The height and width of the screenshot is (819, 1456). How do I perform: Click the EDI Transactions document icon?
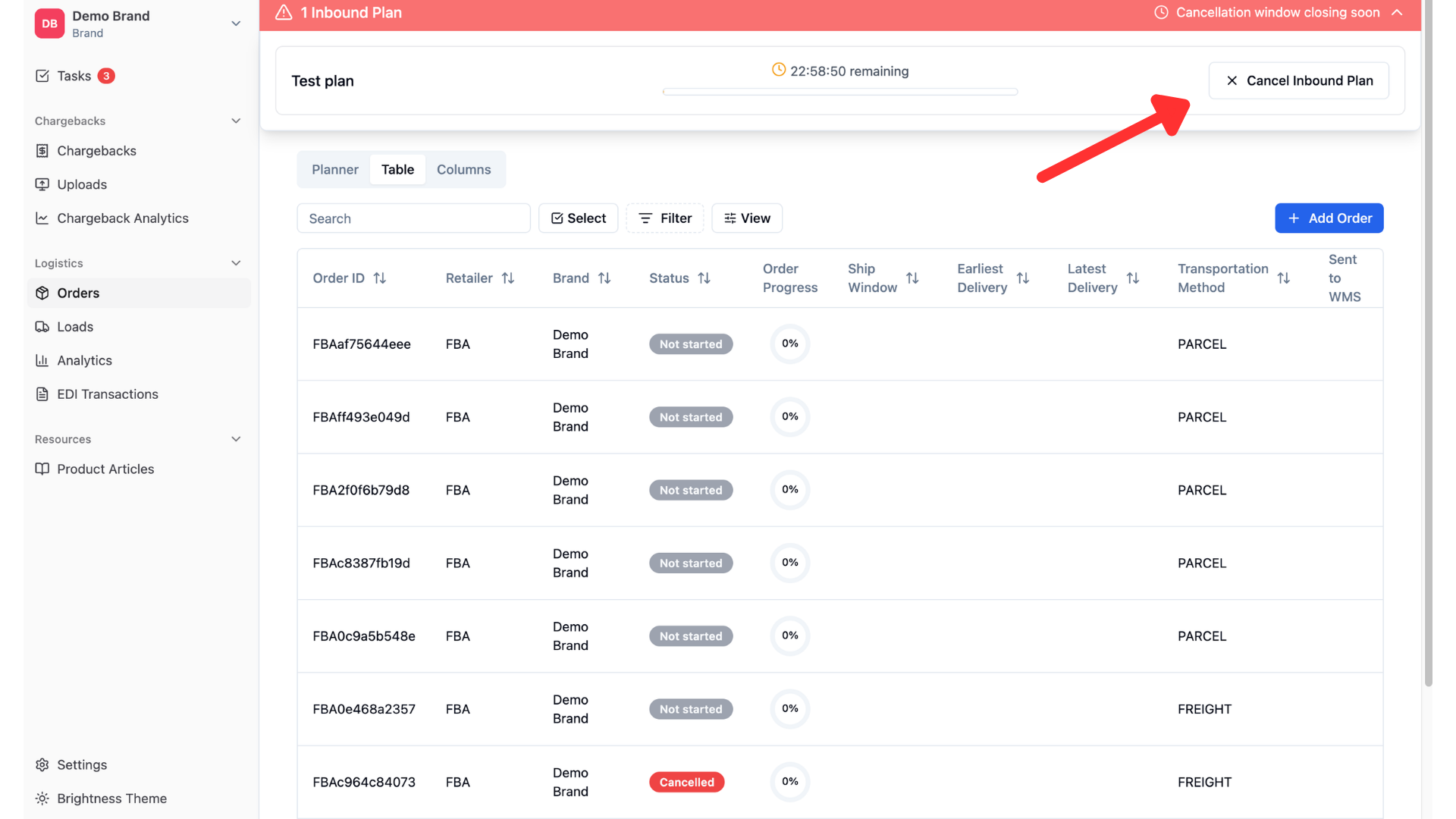42,394
